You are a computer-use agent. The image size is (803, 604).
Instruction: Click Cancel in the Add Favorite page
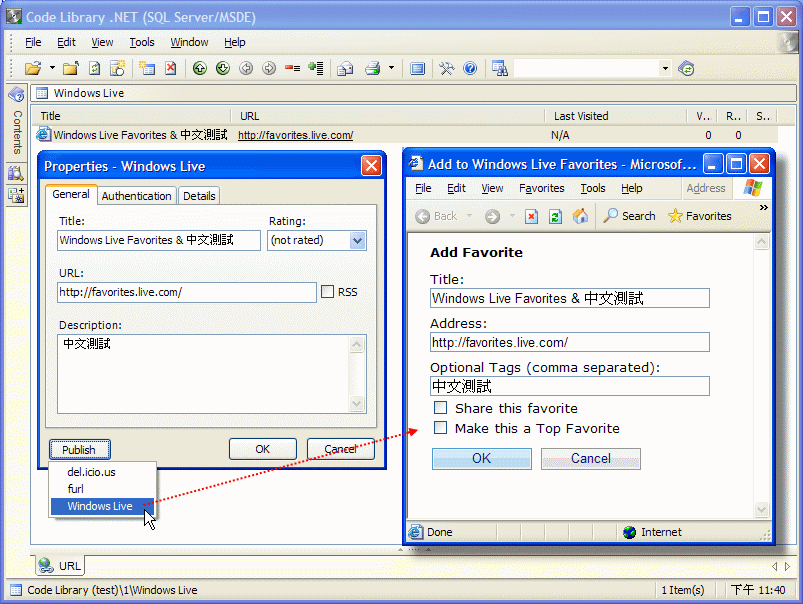point(590,459)
